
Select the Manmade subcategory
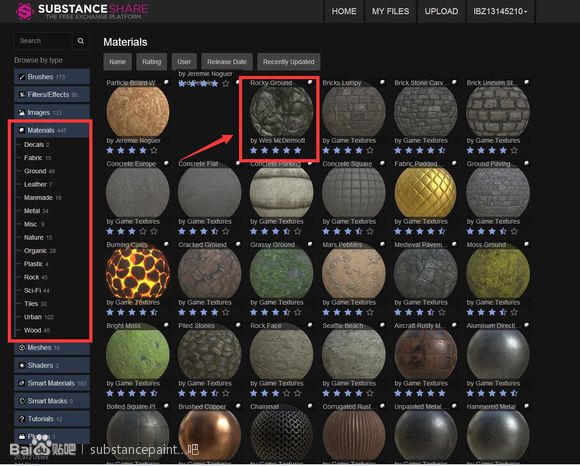[42, 198]
